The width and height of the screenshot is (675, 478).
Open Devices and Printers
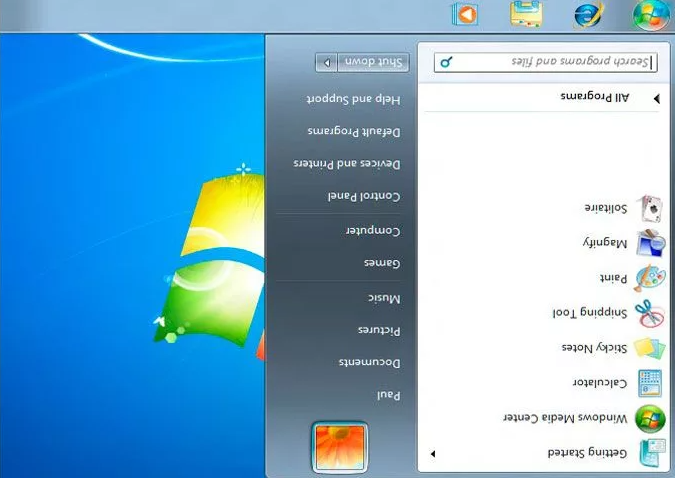(347, 164)
